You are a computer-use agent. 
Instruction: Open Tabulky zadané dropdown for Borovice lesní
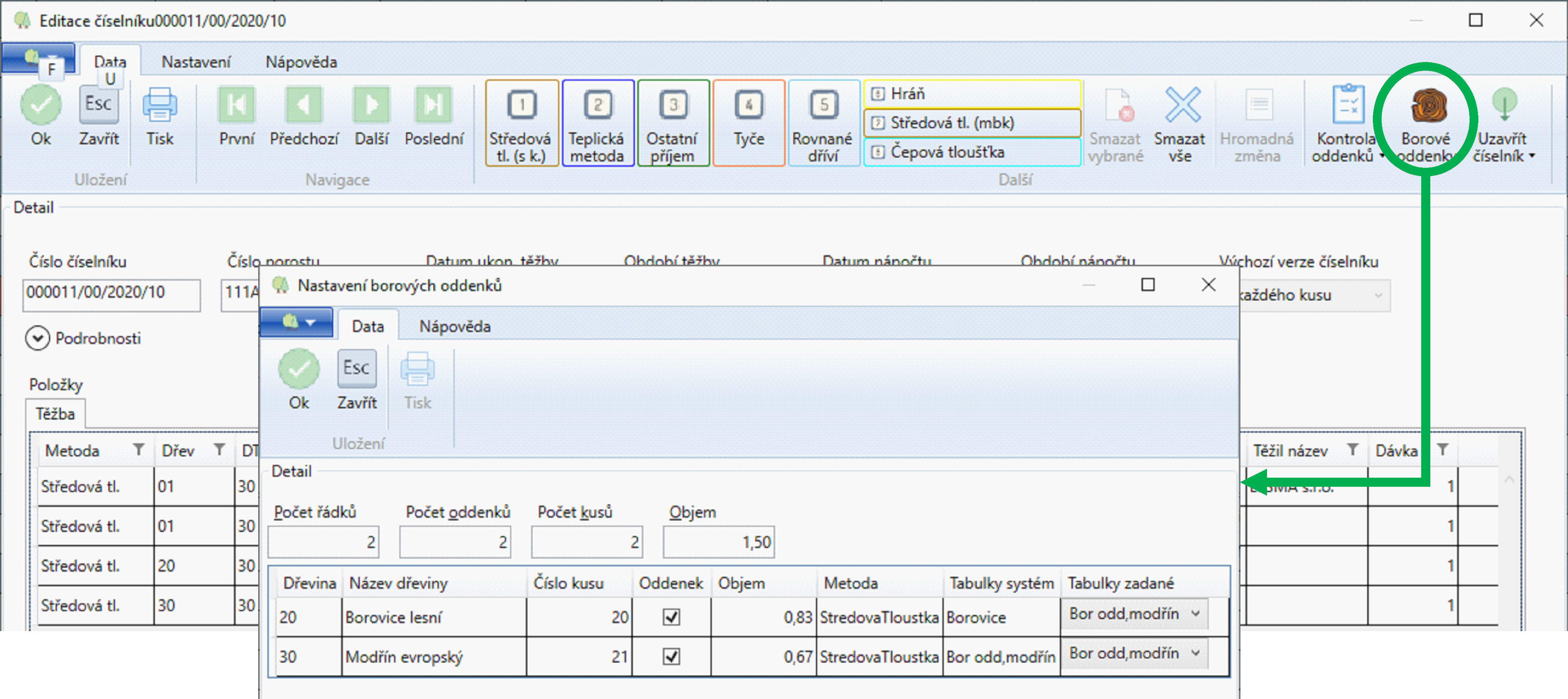pos(1195,614)
